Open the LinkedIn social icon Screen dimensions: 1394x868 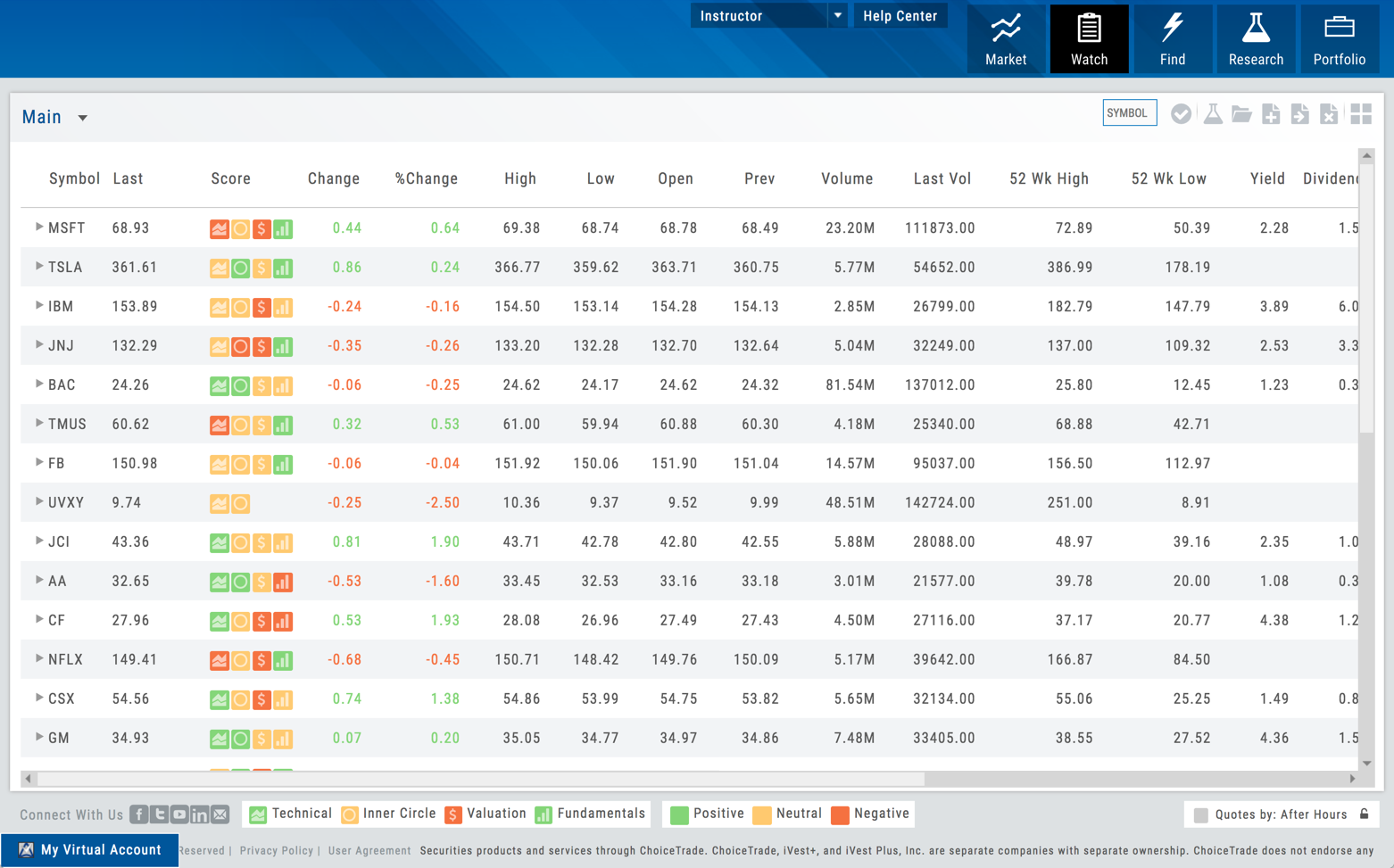200,814
